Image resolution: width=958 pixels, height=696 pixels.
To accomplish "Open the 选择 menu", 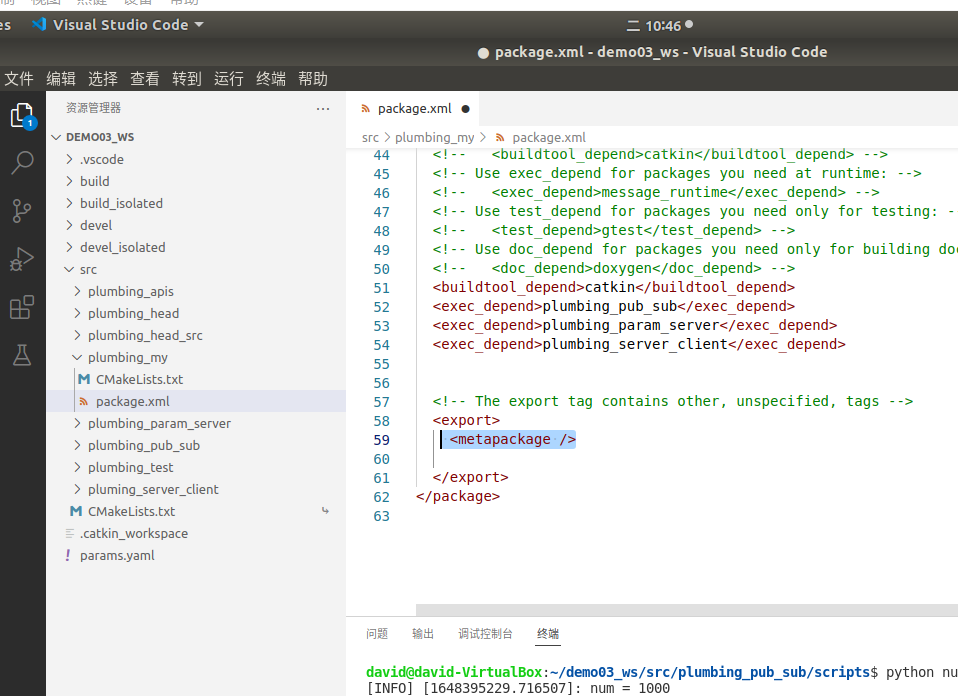I will click(x=103, y=79).
